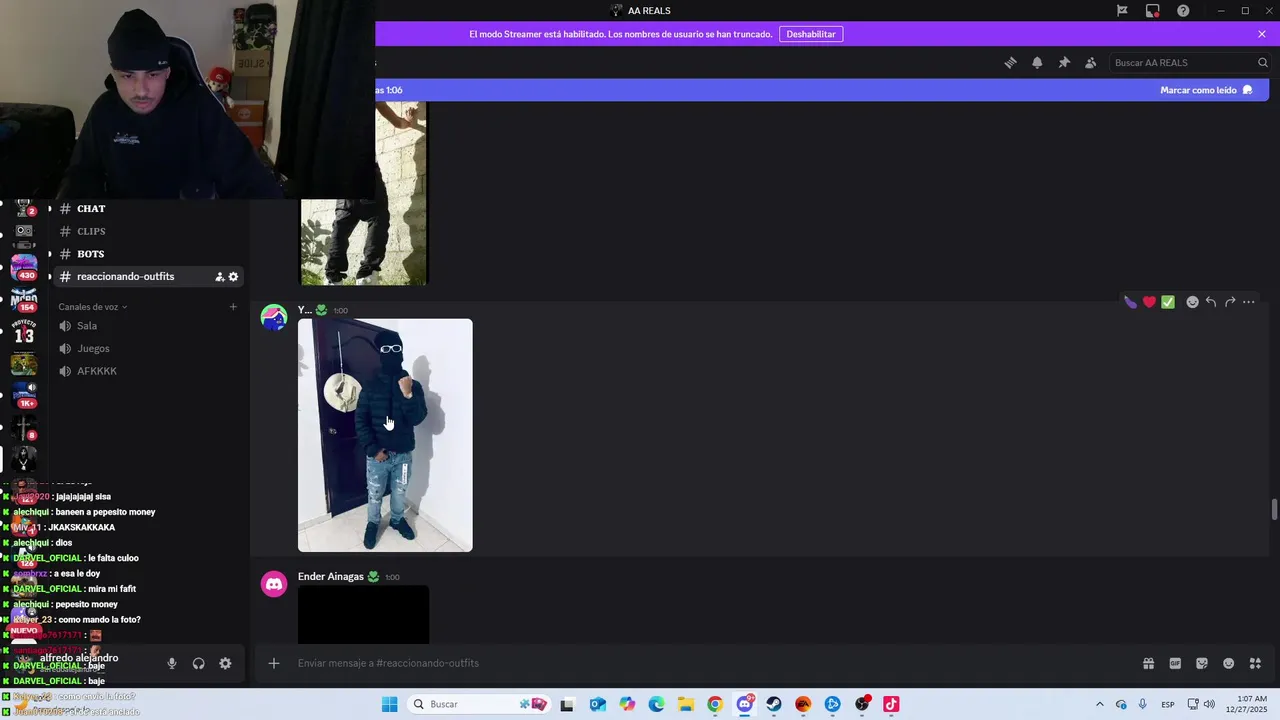Click the chat scrollbar thumb
This screenshot has width=1280, height=720.
click(x=1274, y=509)
